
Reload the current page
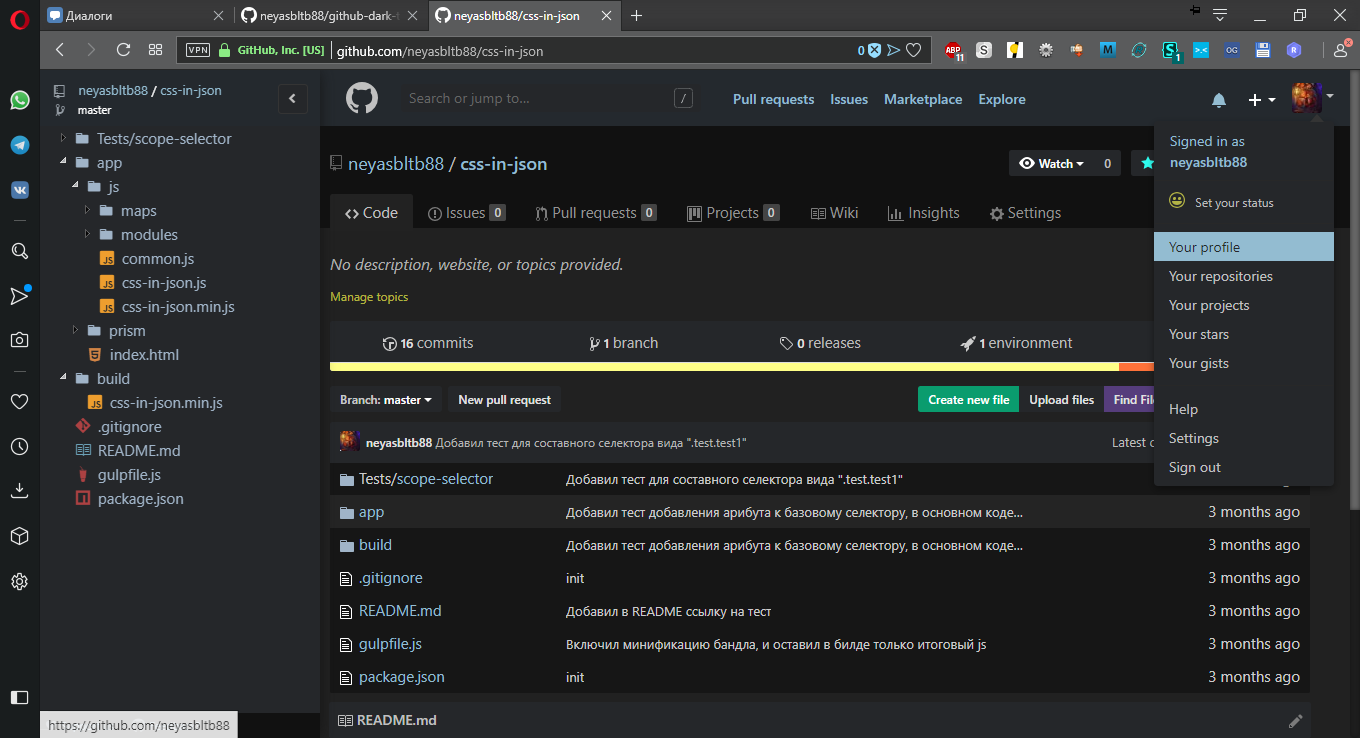[123, 50]
